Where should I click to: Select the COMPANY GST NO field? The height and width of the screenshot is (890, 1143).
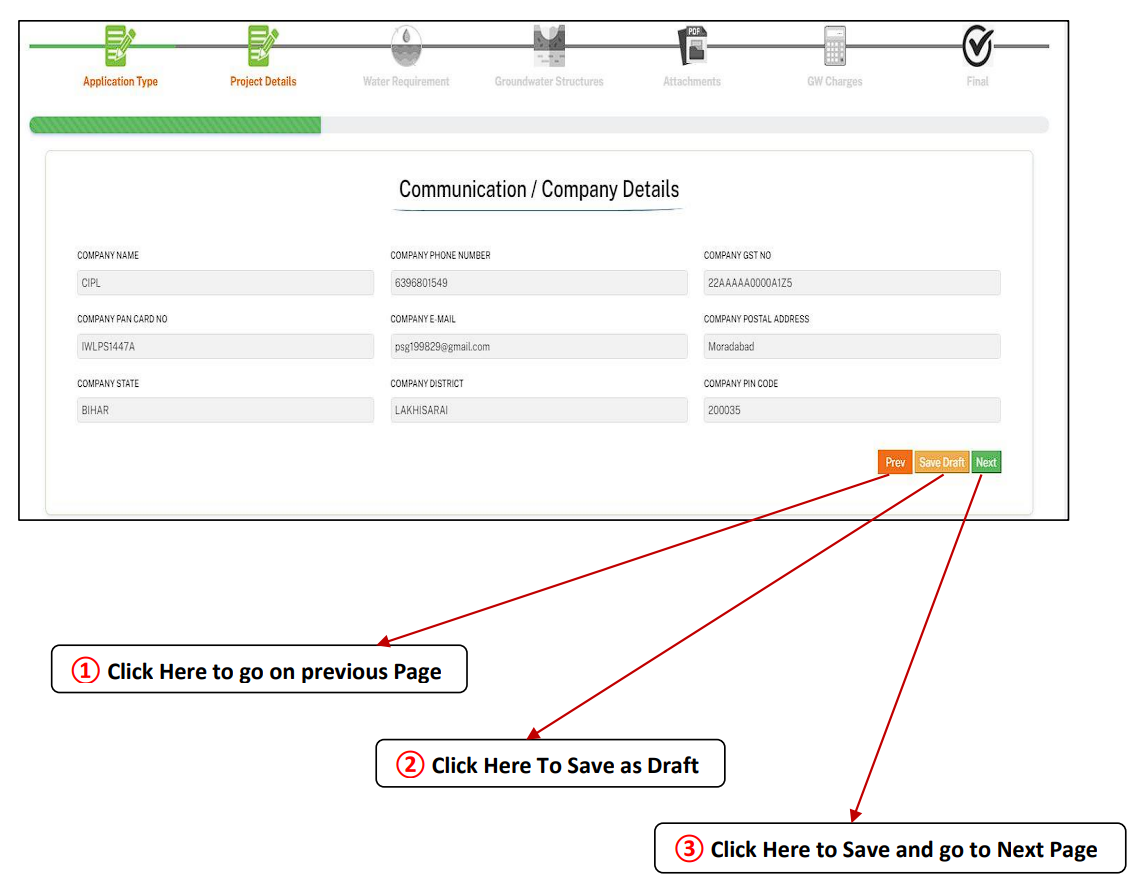click(x=851, y=283)
